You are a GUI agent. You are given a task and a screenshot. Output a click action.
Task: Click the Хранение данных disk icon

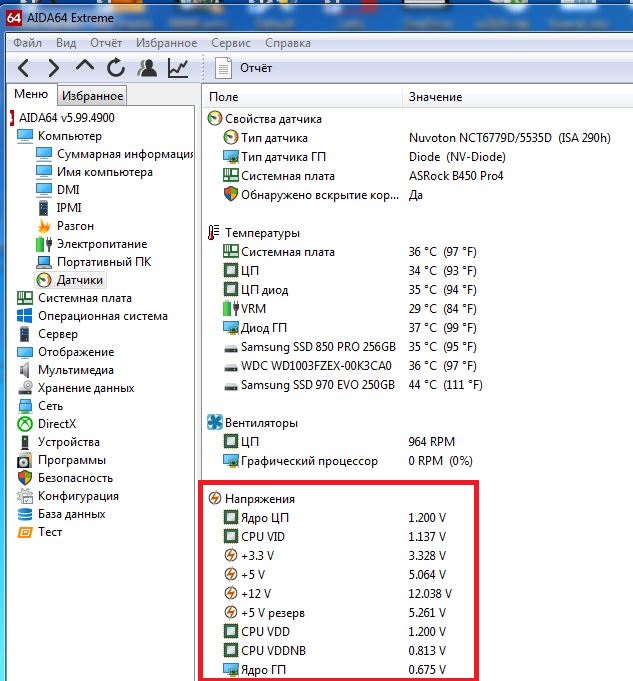pos(25,388)
